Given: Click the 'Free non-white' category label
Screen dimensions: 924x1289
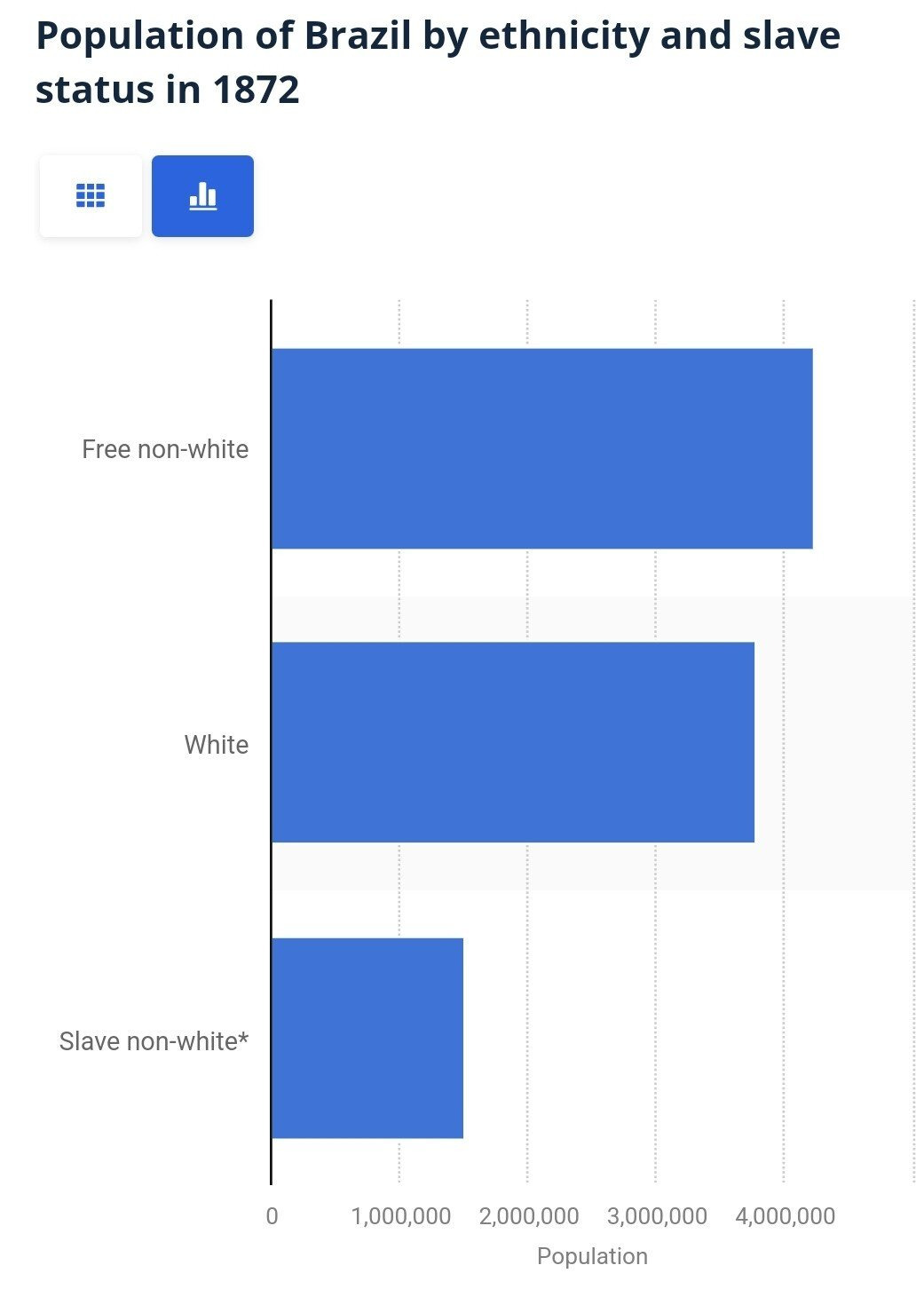Looking at the screenshot, I should point(165,449).
